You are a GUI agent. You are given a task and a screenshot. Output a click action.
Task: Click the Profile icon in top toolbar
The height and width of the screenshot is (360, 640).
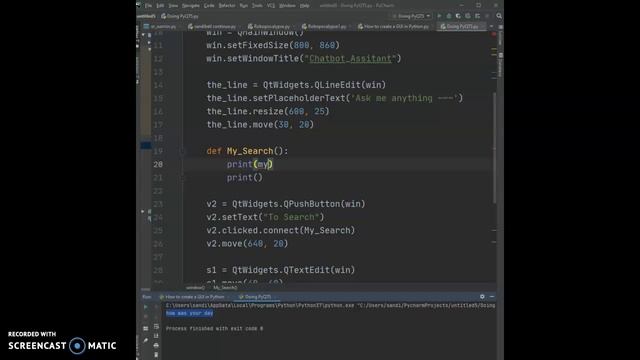point(468,16)
